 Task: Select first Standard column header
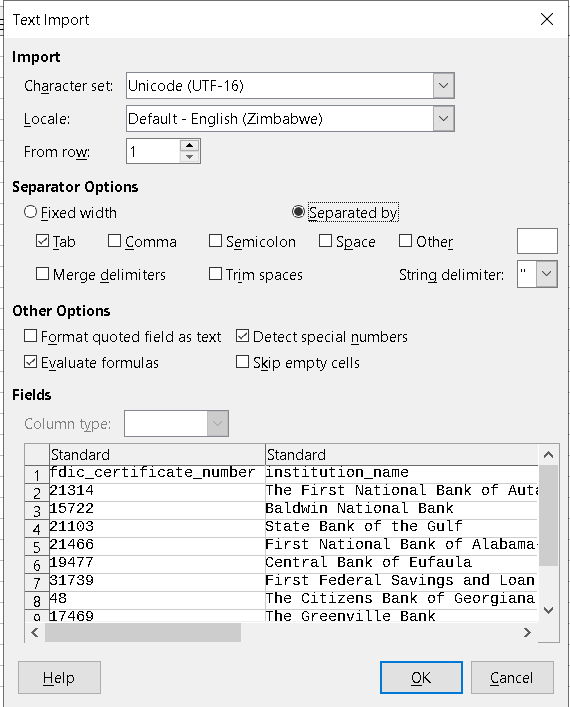[x=157, y=454]
